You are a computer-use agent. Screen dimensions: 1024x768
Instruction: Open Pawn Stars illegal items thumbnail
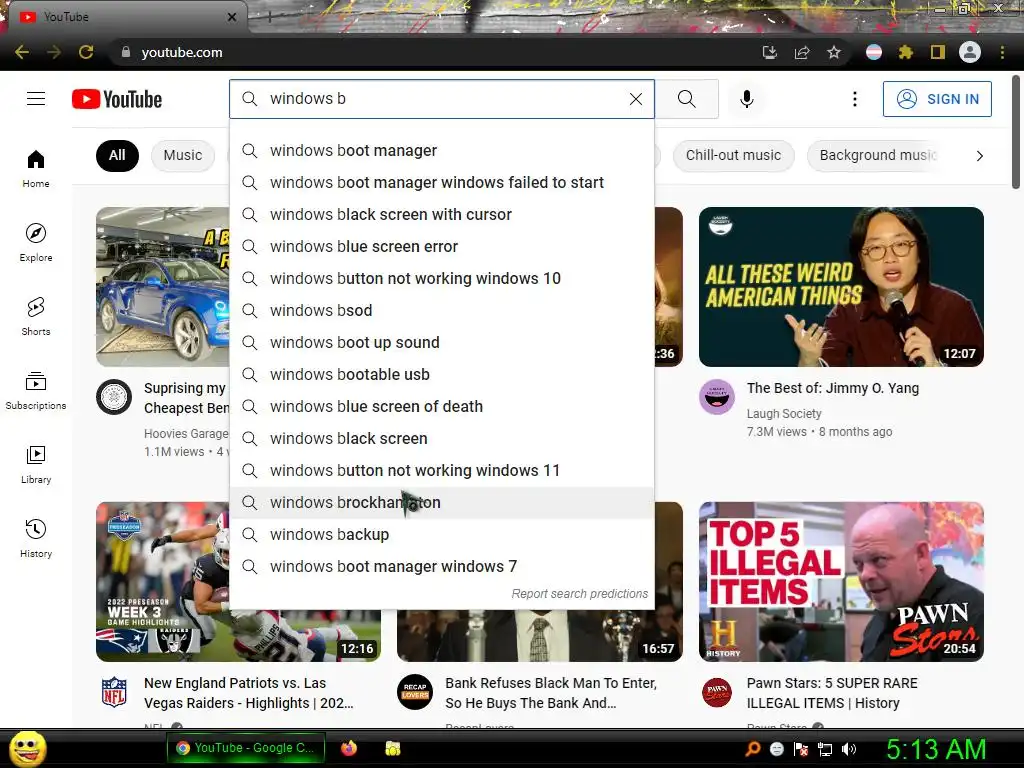point(841,582)
